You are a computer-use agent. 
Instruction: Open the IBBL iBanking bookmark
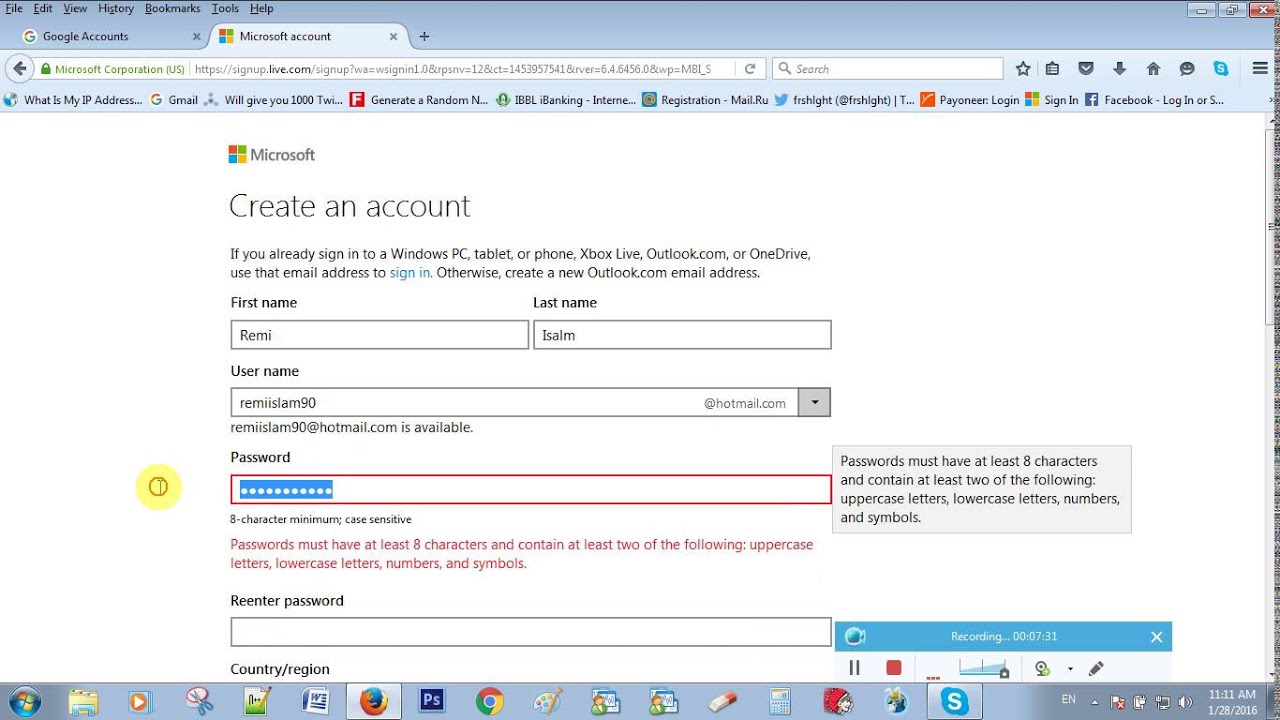coord(566,100)
